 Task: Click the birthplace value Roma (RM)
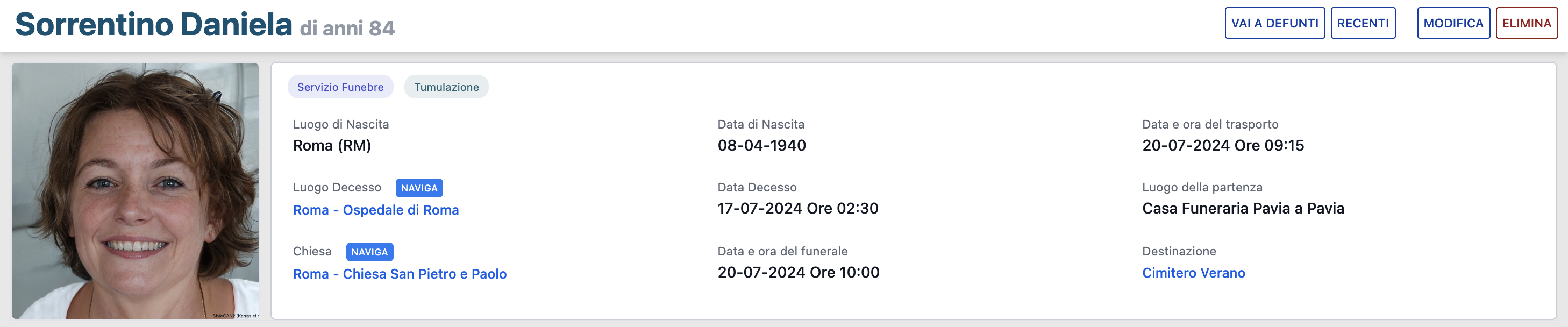(332, 146)
